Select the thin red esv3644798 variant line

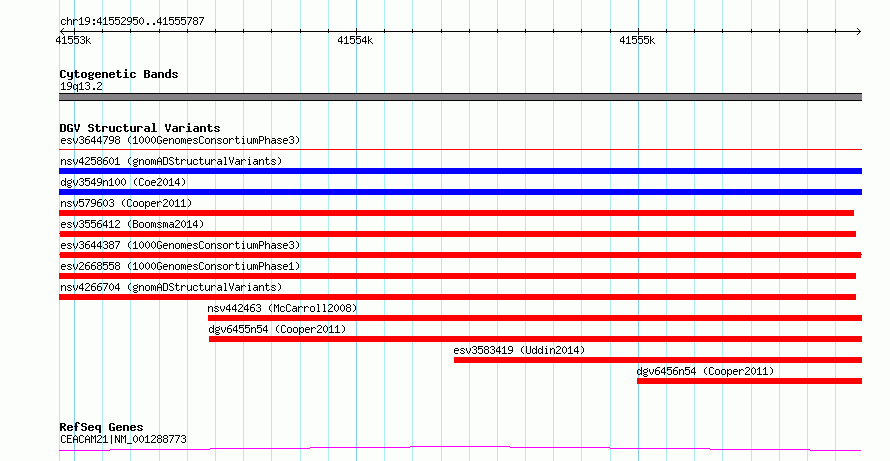coord(460,150)
